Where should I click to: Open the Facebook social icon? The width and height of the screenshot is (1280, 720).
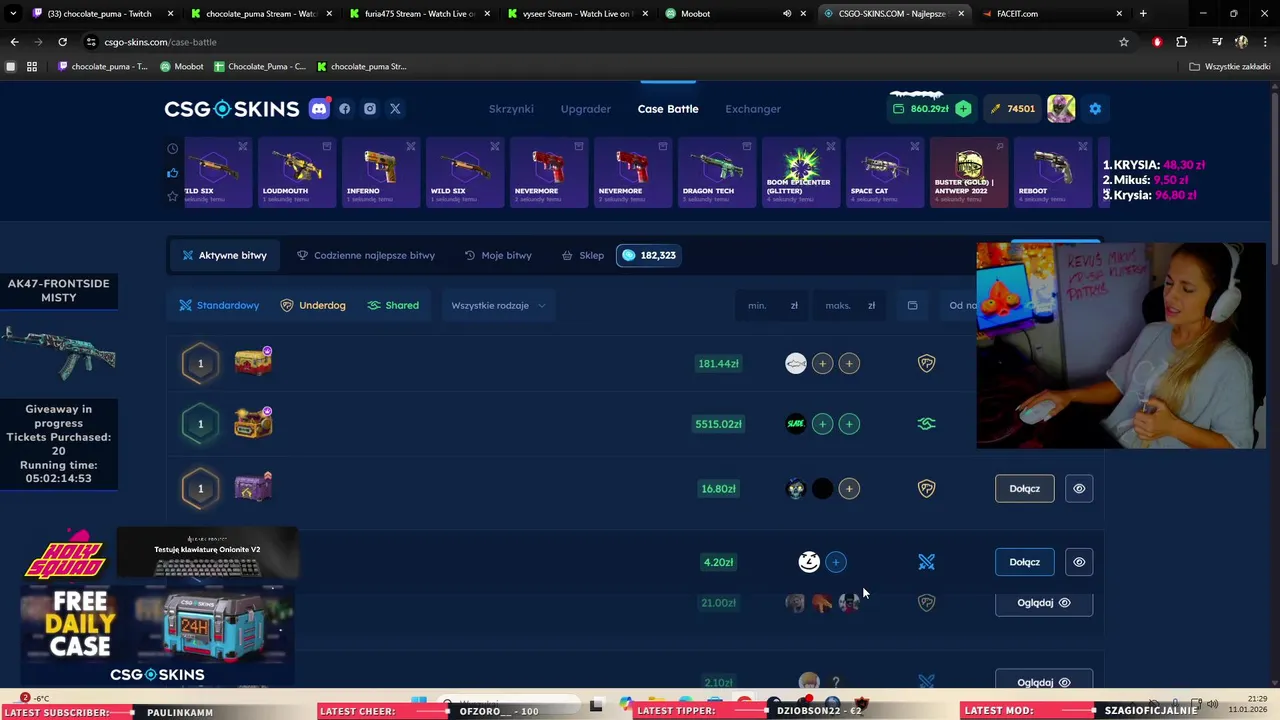tap(345, 109)
